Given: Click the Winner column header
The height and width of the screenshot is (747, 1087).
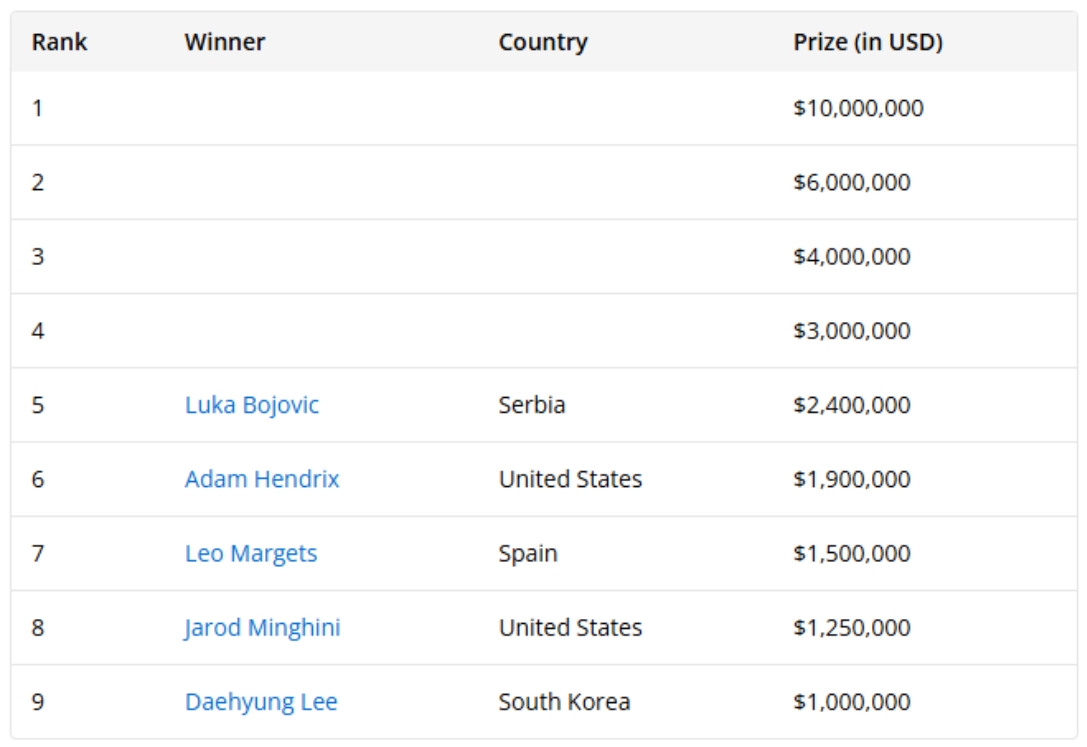Looking at the screenshot, I should 225,43.
